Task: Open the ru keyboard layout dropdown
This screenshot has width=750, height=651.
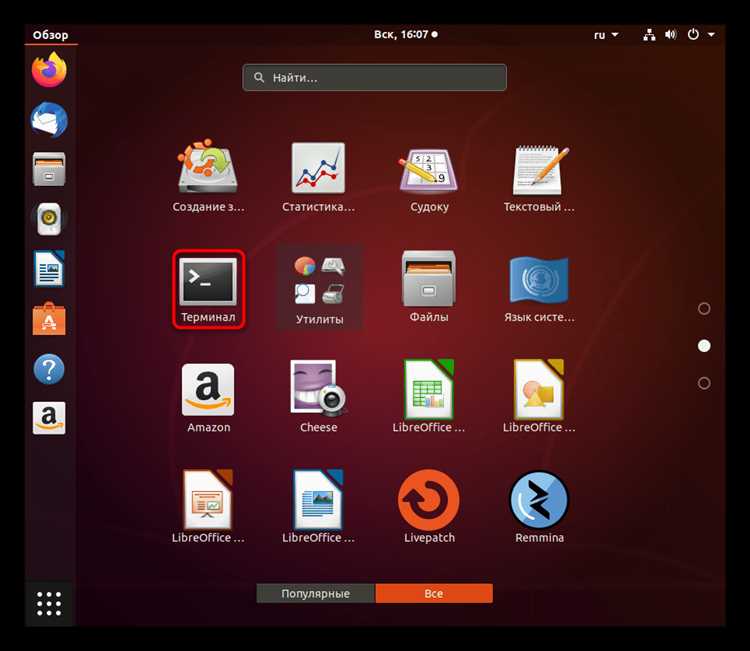Action: point(606,35)
